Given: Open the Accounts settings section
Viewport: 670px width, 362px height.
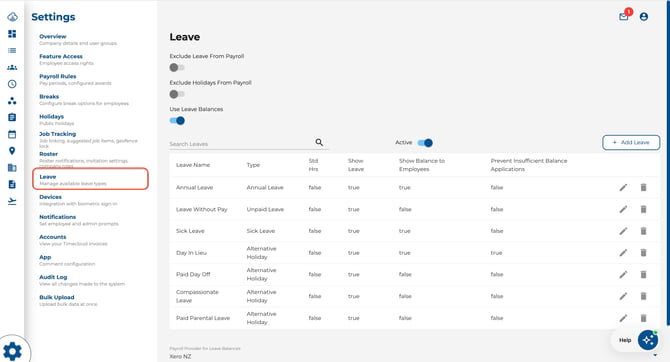Looking at the screenshot, I should pyautogui.click(x=73, y=240).
